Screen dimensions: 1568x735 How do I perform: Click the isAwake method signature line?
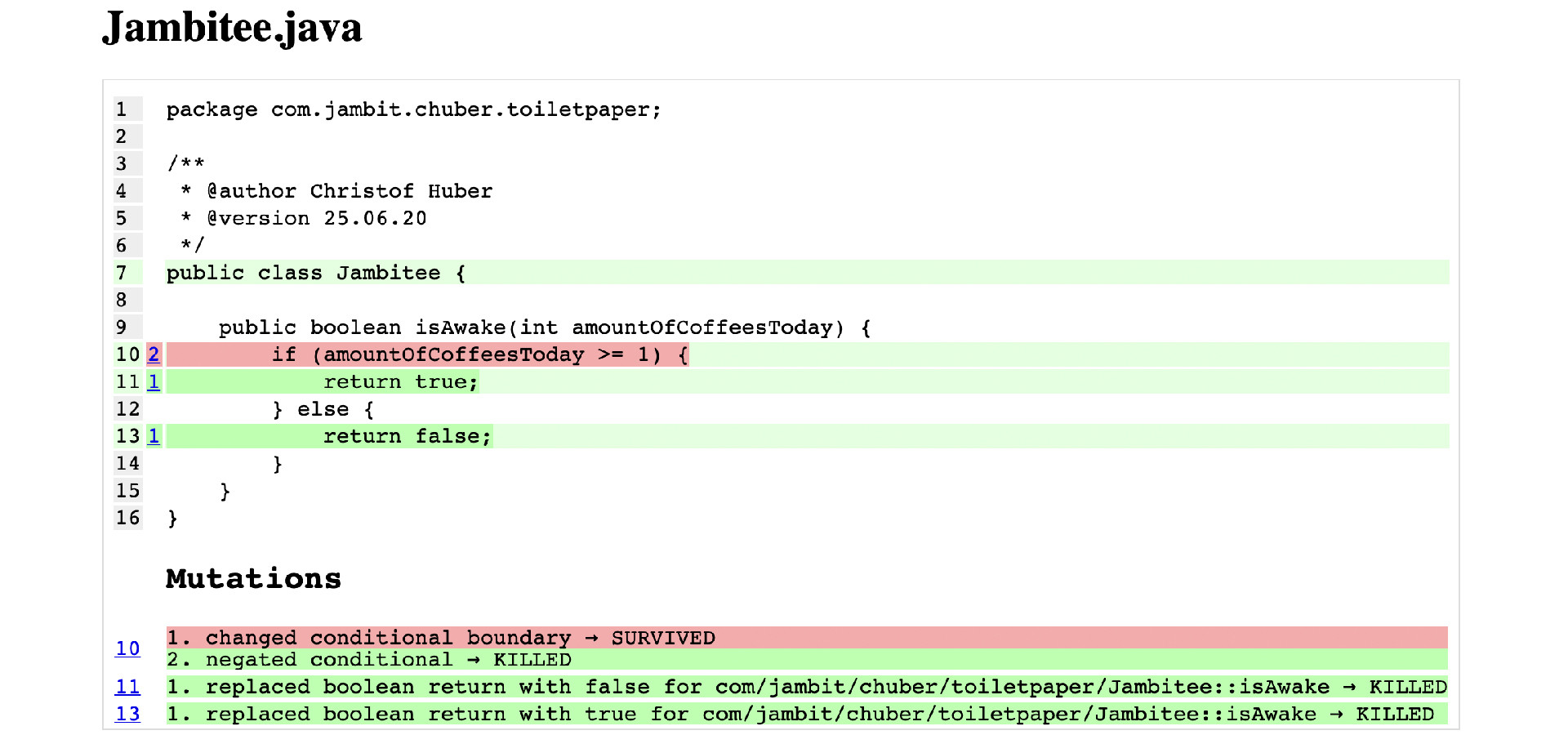[544, 327]
